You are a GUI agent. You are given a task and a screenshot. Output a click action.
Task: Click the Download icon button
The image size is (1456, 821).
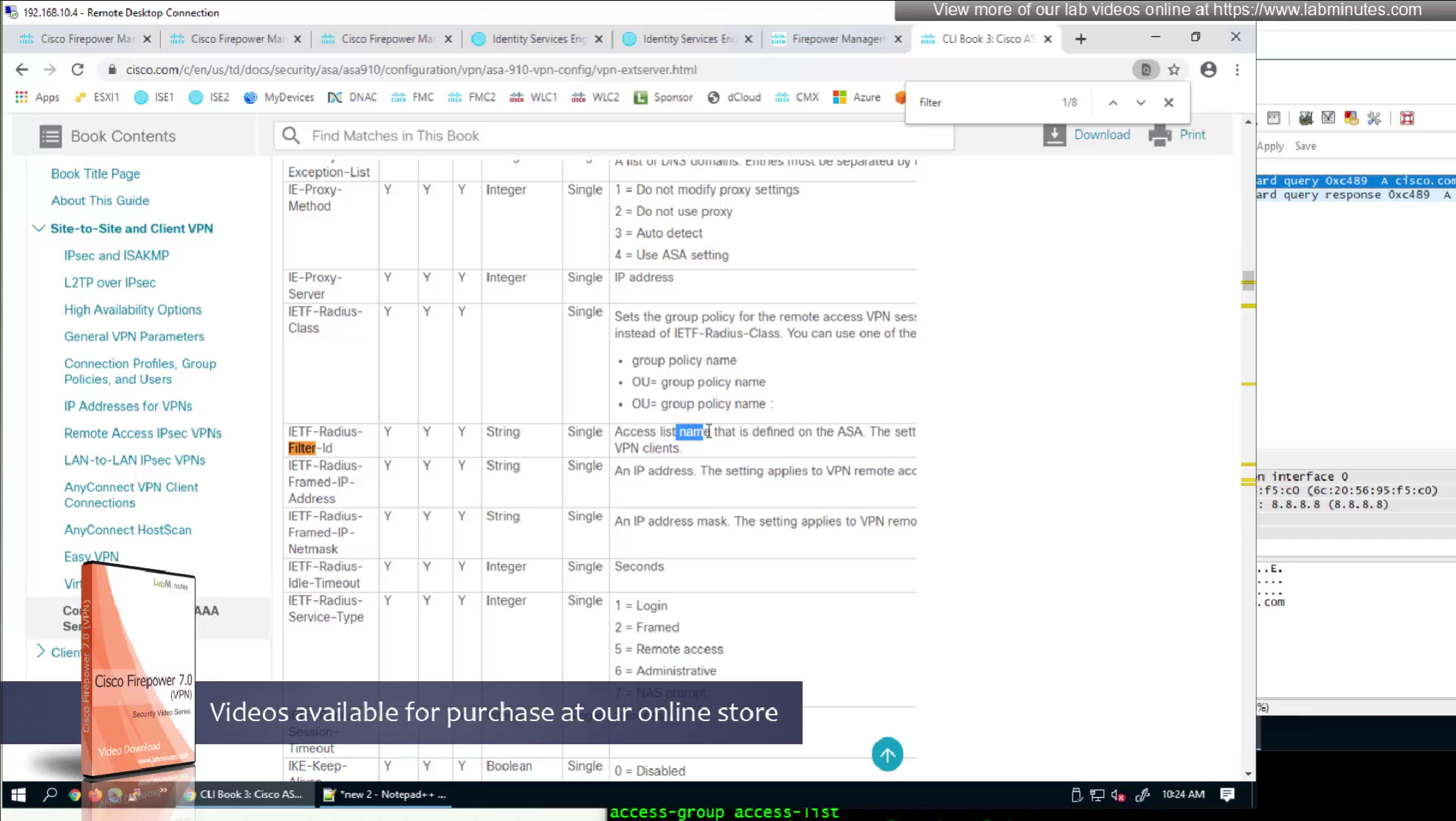[x=1054, y=135]
